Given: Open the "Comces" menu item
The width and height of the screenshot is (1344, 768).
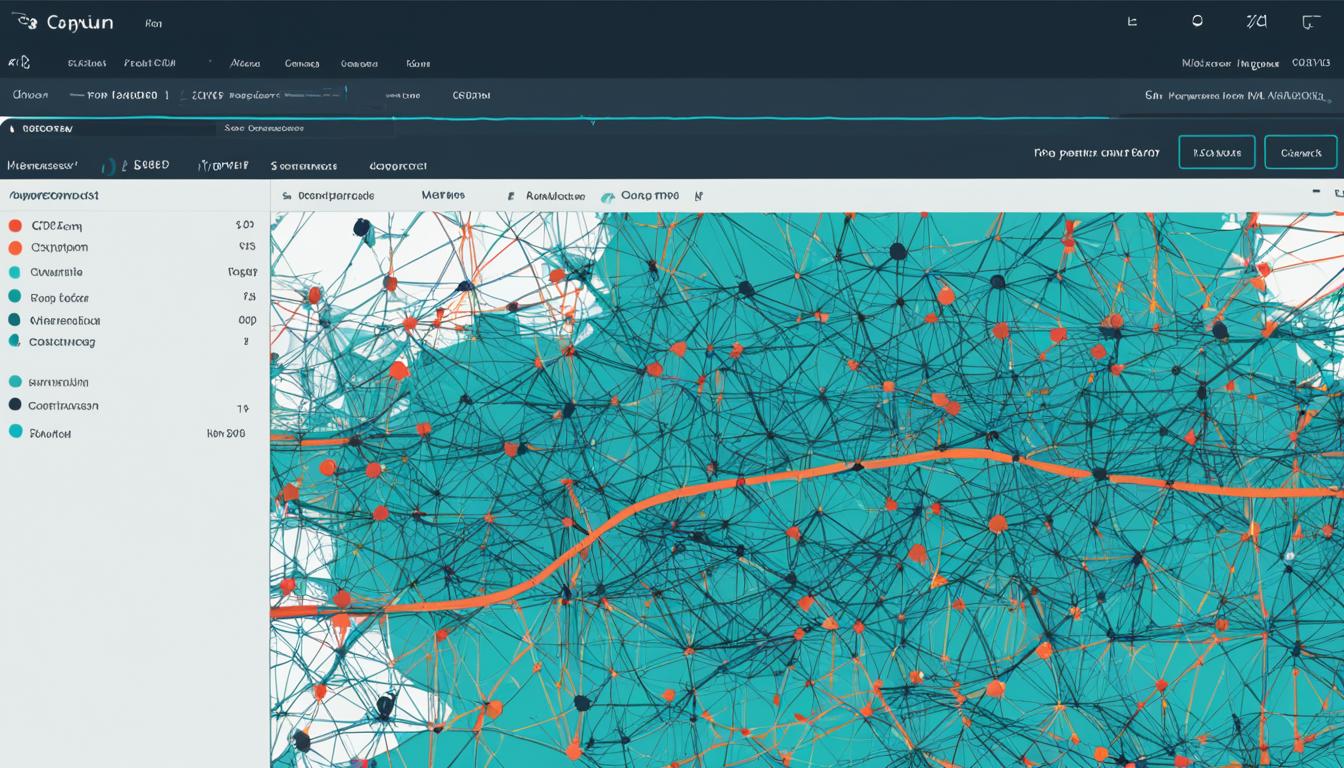Looking at the screenshot, I should (301, 63).
